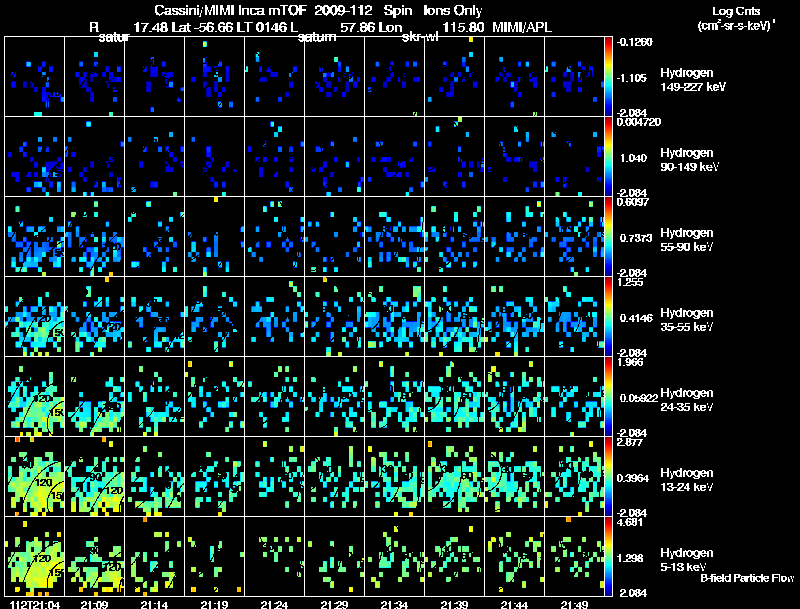The height and width of the screenshot is (609, 800).
Task: Click the 'Hydrogen 5-13 keV' row label
Action: [687, 560]
